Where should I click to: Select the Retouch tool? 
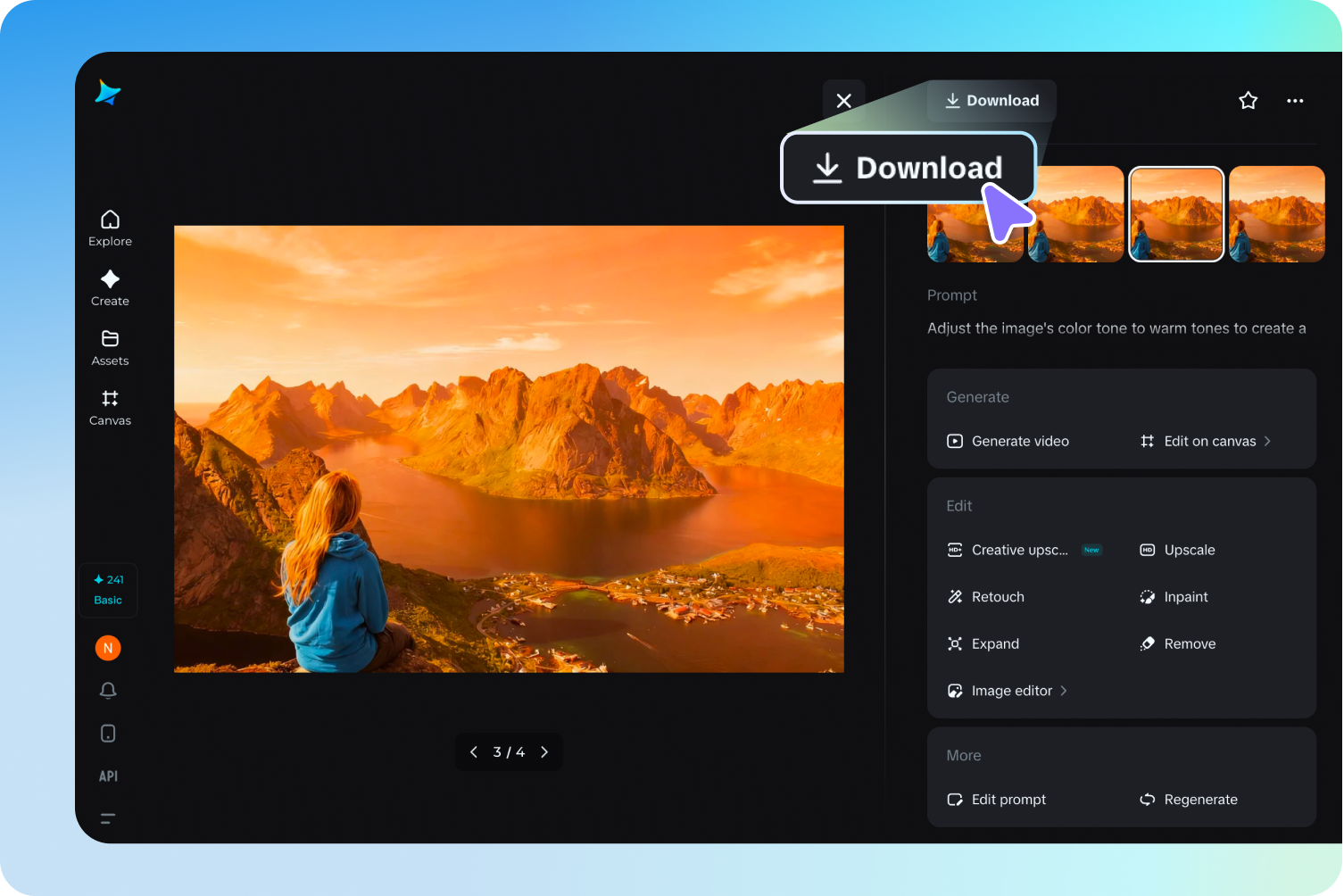(997, 596)
